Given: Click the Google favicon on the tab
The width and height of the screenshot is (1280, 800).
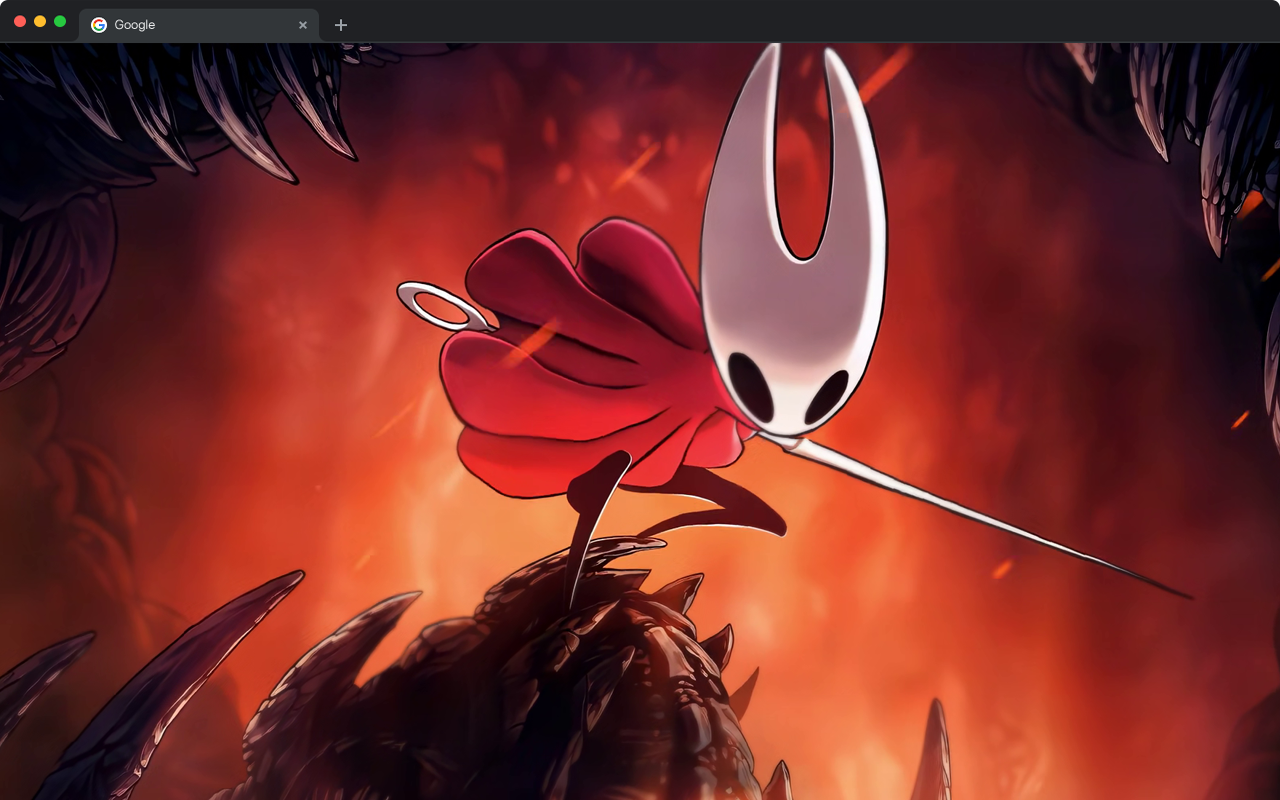Looking at the screenshot, I should click(98, 25).
